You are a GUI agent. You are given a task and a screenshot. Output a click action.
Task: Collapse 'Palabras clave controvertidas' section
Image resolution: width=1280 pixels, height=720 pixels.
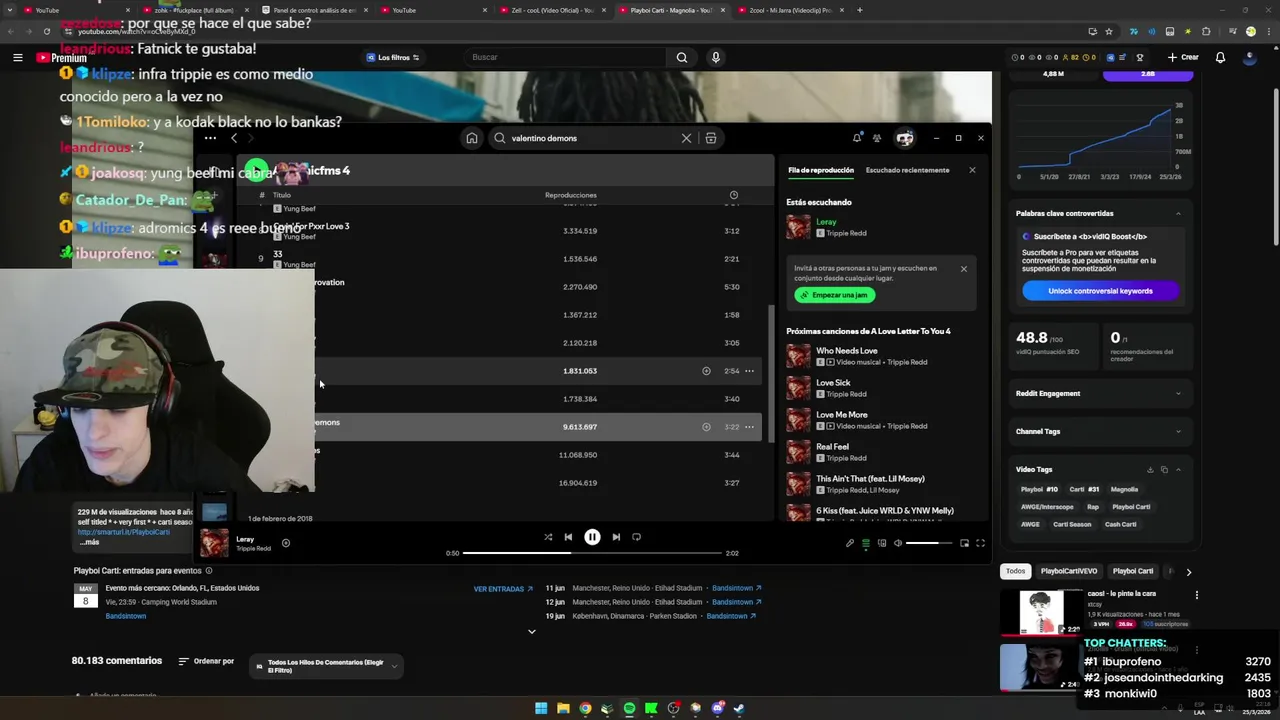[x=1178, y=213]
